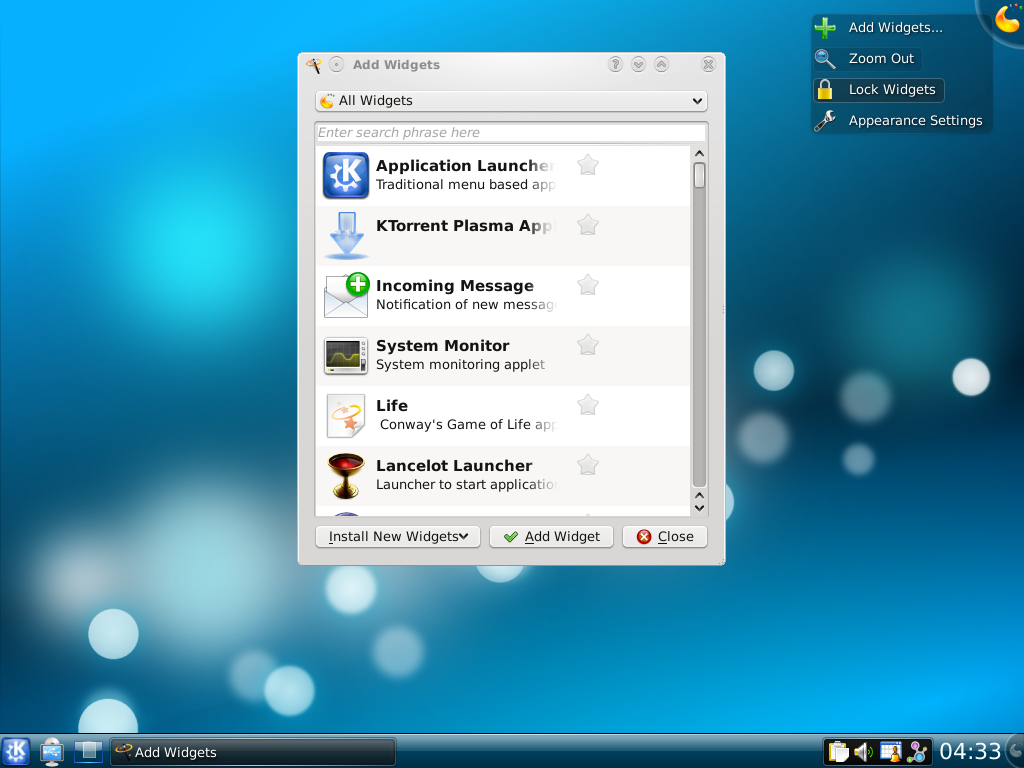Viewport: 1024px width, 768px height.
Task: Select the Lancelot Launcher goblet icon
Action: point(346,475)
